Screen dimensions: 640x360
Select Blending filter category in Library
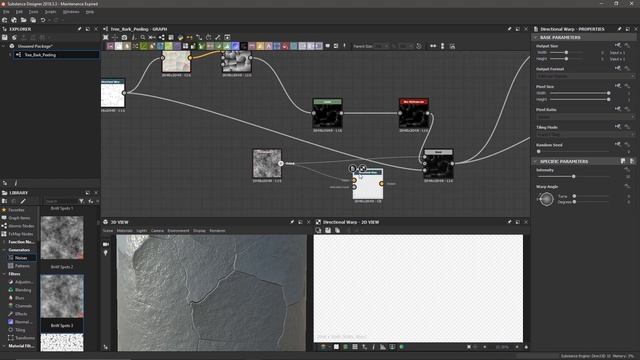[x=23, y=290]
